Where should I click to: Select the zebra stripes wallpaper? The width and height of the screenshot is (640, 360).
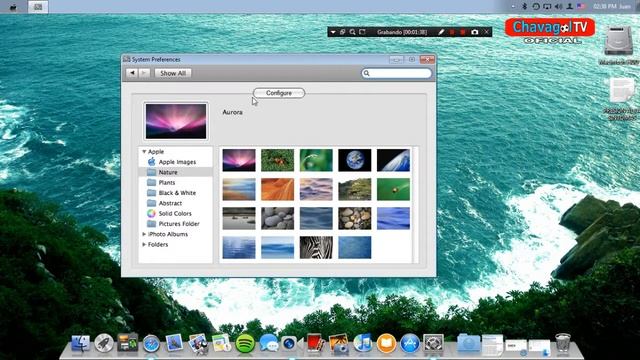(316, 247)
